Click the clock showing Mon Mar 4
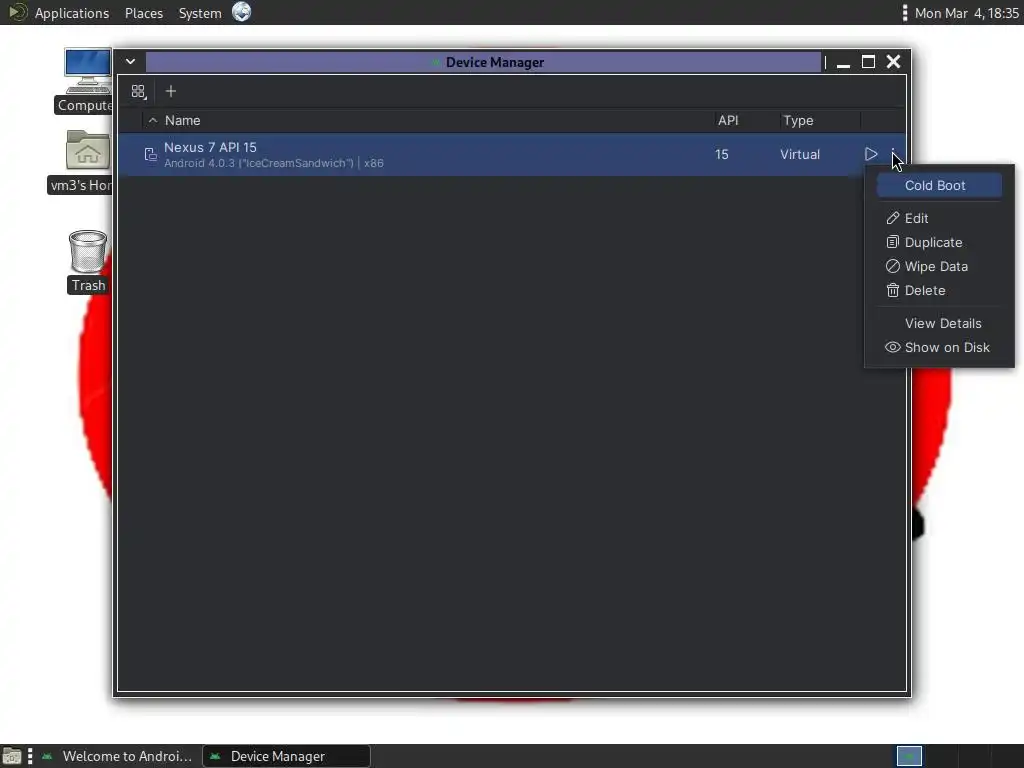This screenshot has width=1024, height=768. tap(967, 13)
